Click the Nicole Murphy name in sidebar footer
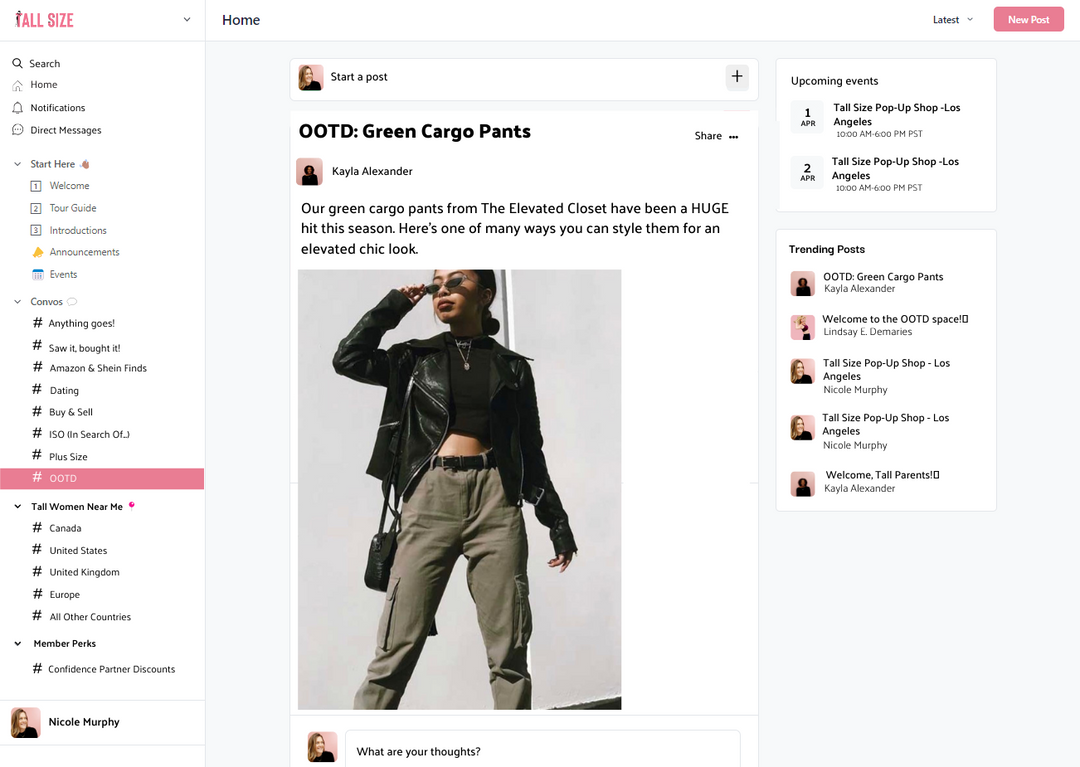This screenshot has width=1080, height=767. click(84, 722)
